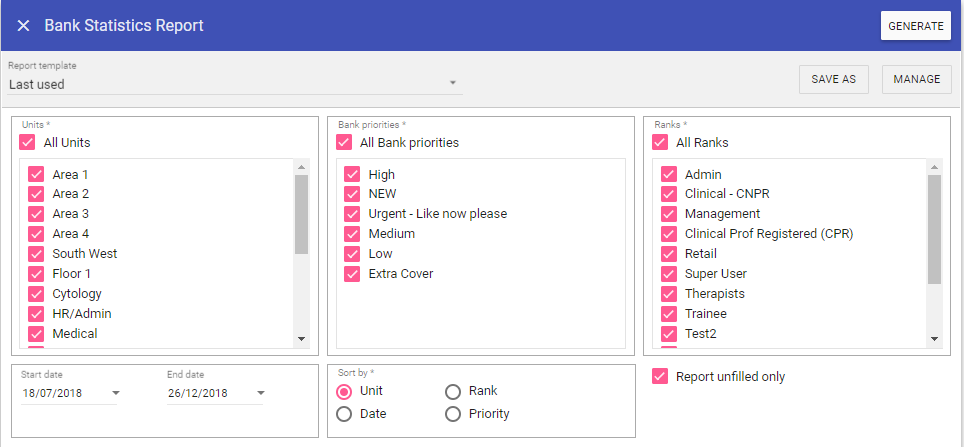
Task: Open the Start date dropdown
Action: (115, 393)
